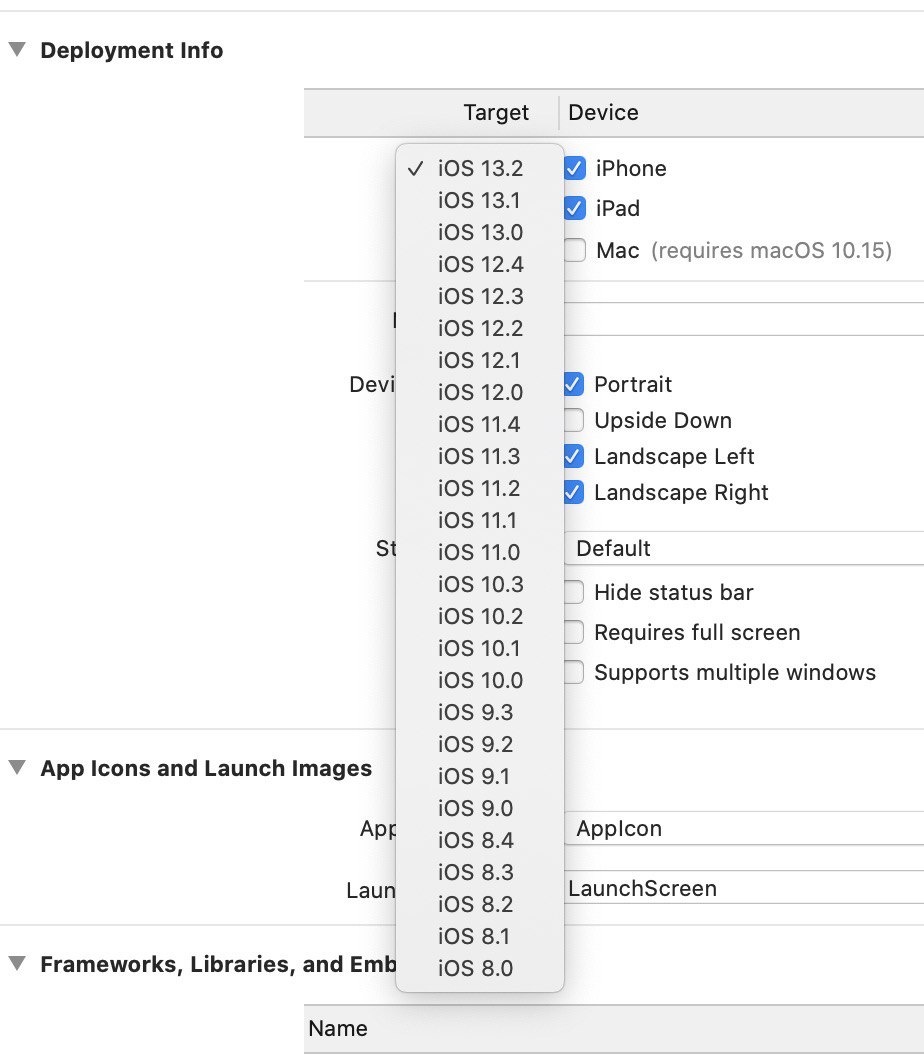Select iOS 10.2 from the popup
Image resolution: width=924 pixels, height=1056 pixels.
click(480, 616)
